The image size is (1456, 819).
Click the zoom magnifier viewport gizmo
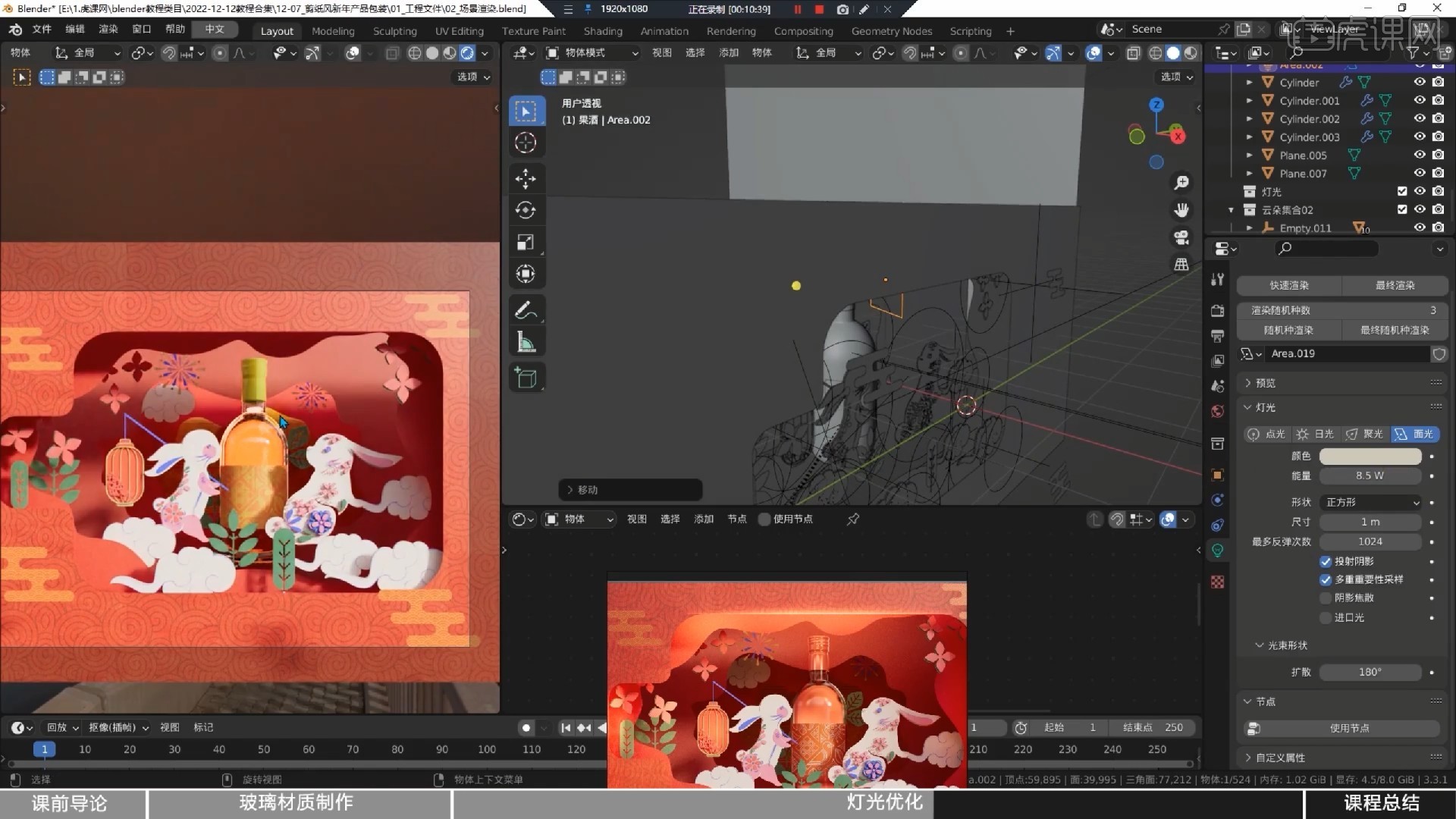coord(1181,183)
